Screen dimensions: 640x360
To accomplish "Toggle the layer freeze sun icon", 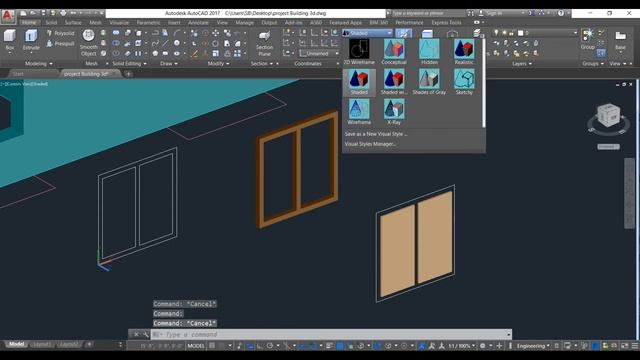I will click(x=504, y=33).
